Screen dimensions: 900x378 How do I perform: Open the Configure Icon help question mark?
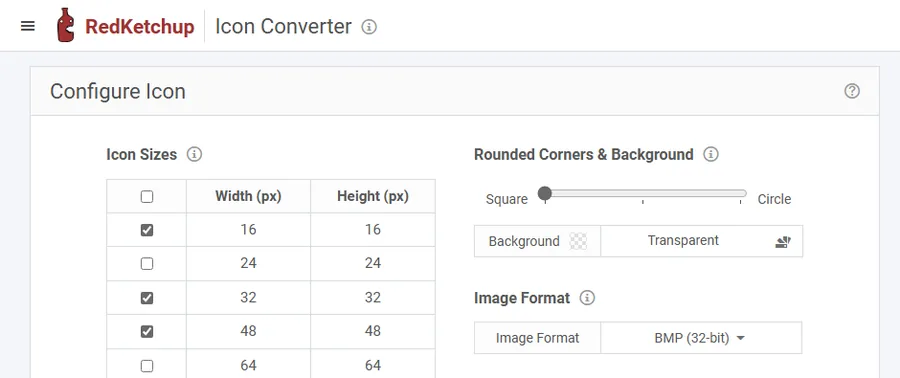click(x=852, y=91)
